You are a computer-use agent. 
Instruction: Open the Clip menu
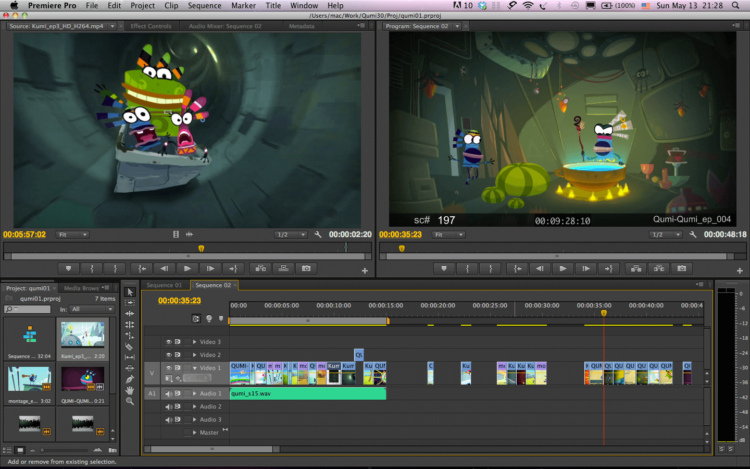(171, 6)
